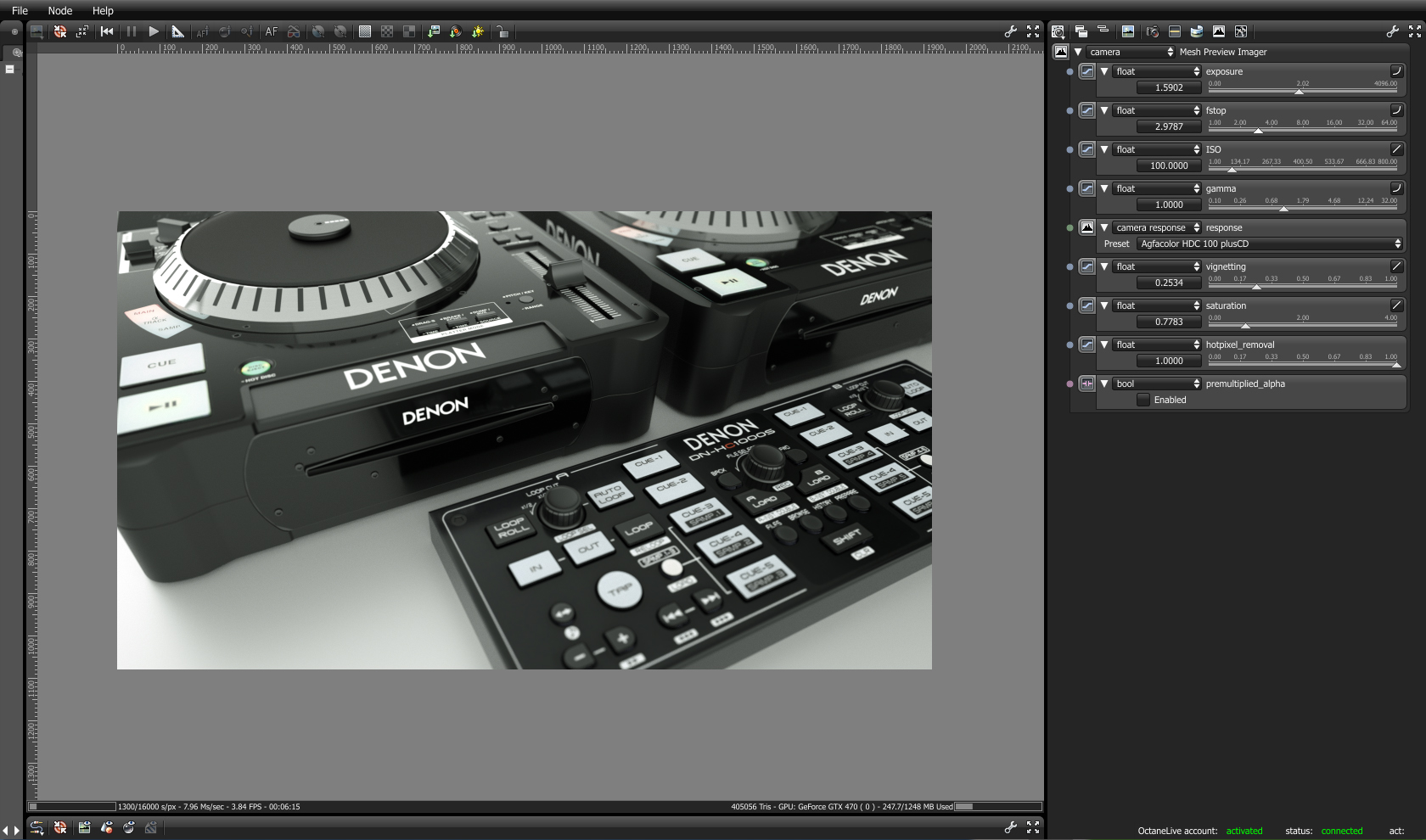1426x840 pixels.
Task: Enable the premultiplied_alpha checkbox
Action: point(1143,400)
